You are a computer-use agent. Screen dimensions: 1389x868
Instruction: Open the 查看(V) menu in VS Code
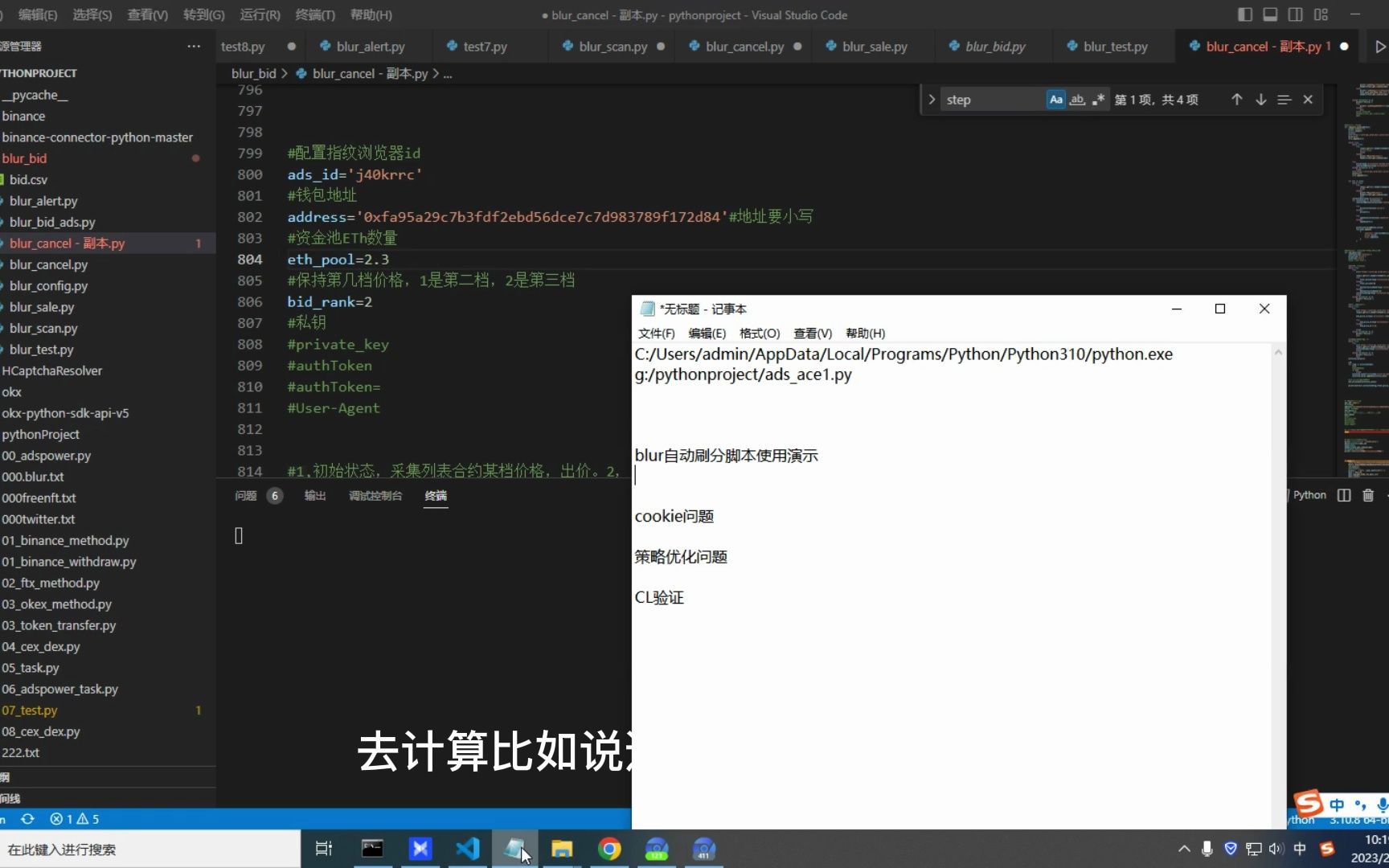click(148, 14)
